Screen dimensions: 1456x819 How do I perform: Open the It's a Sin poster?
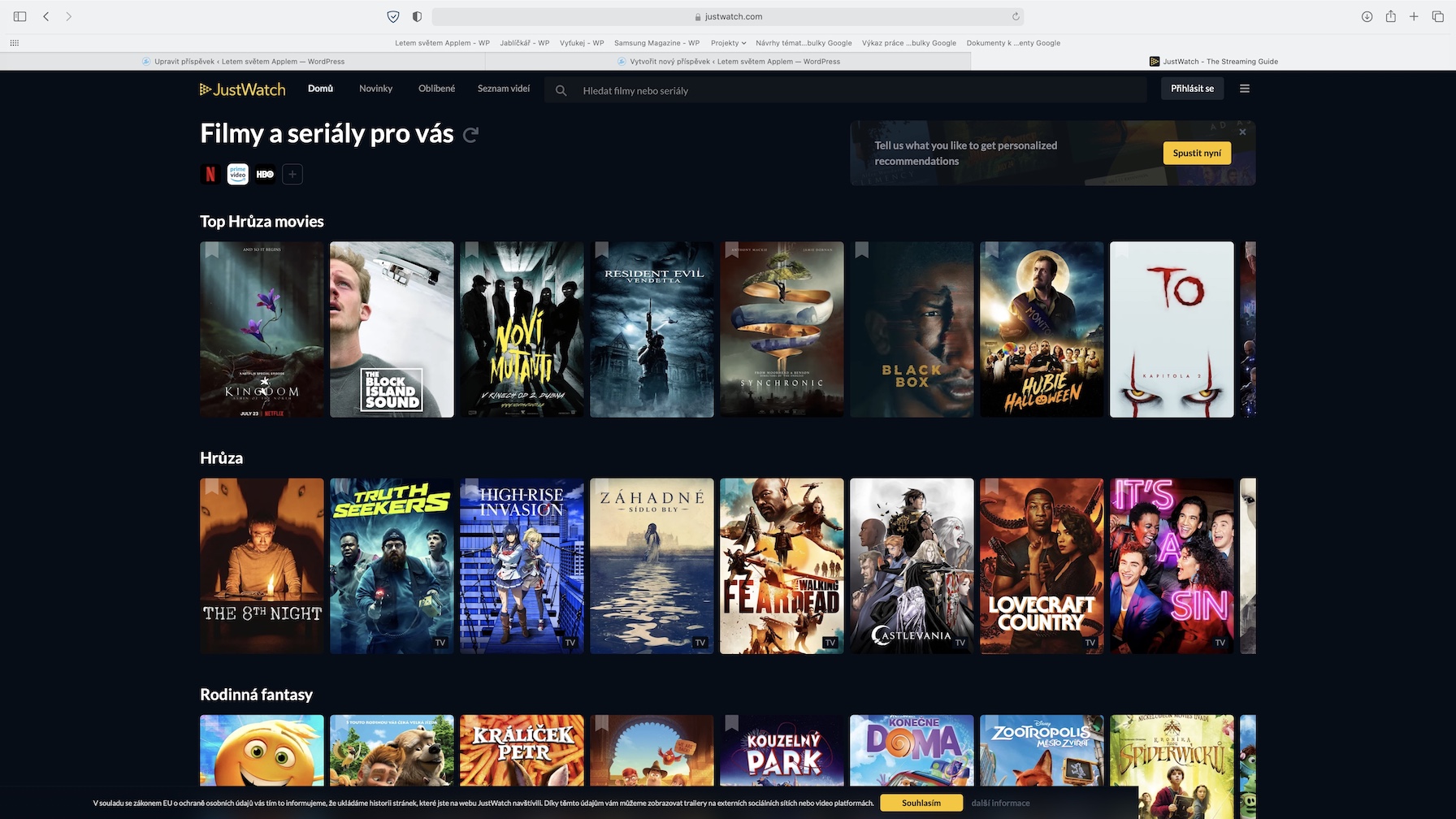point(1172,566)
